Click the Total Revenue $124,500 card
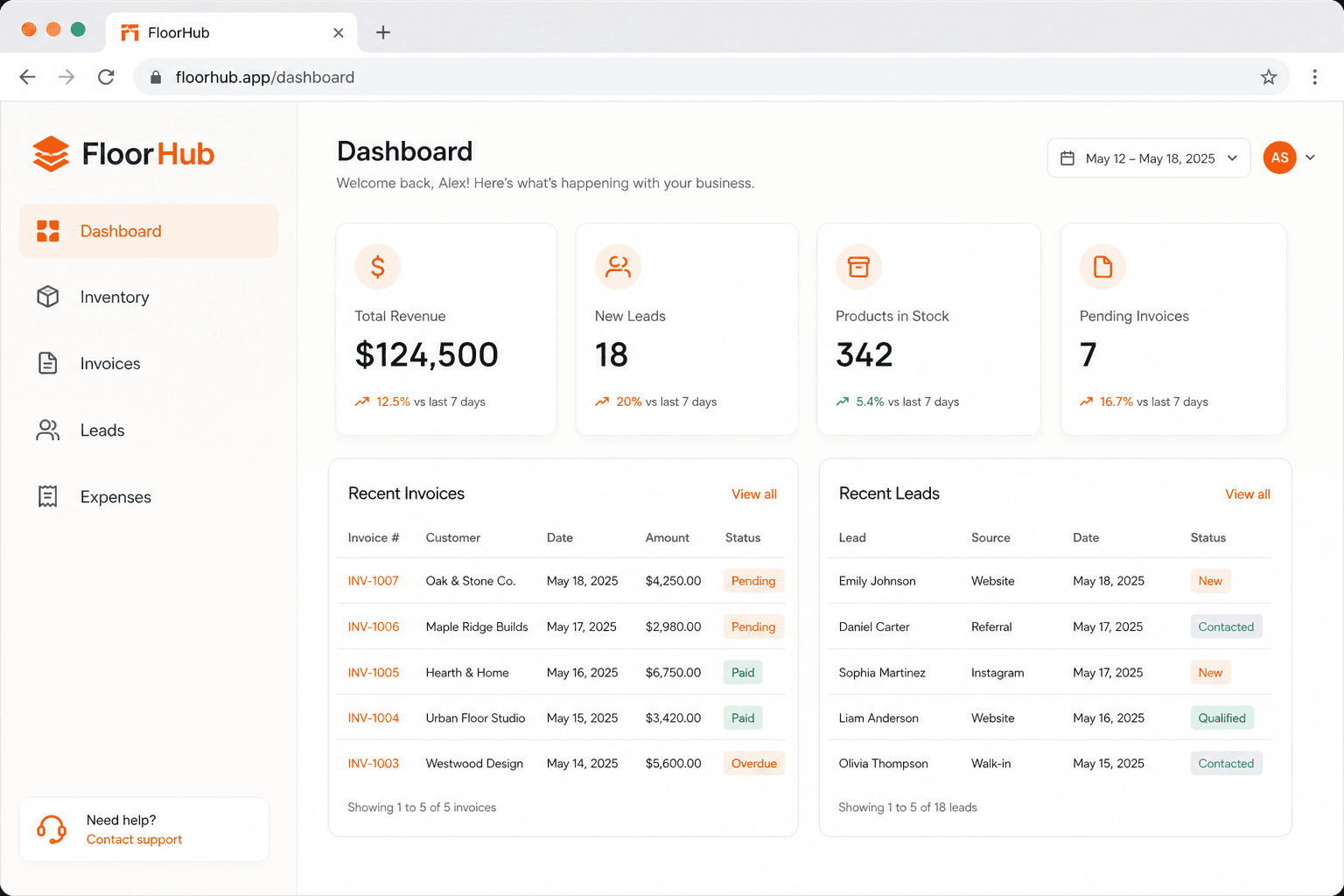The height and width of the screenshot is (896, 1344). coord(446,329)
